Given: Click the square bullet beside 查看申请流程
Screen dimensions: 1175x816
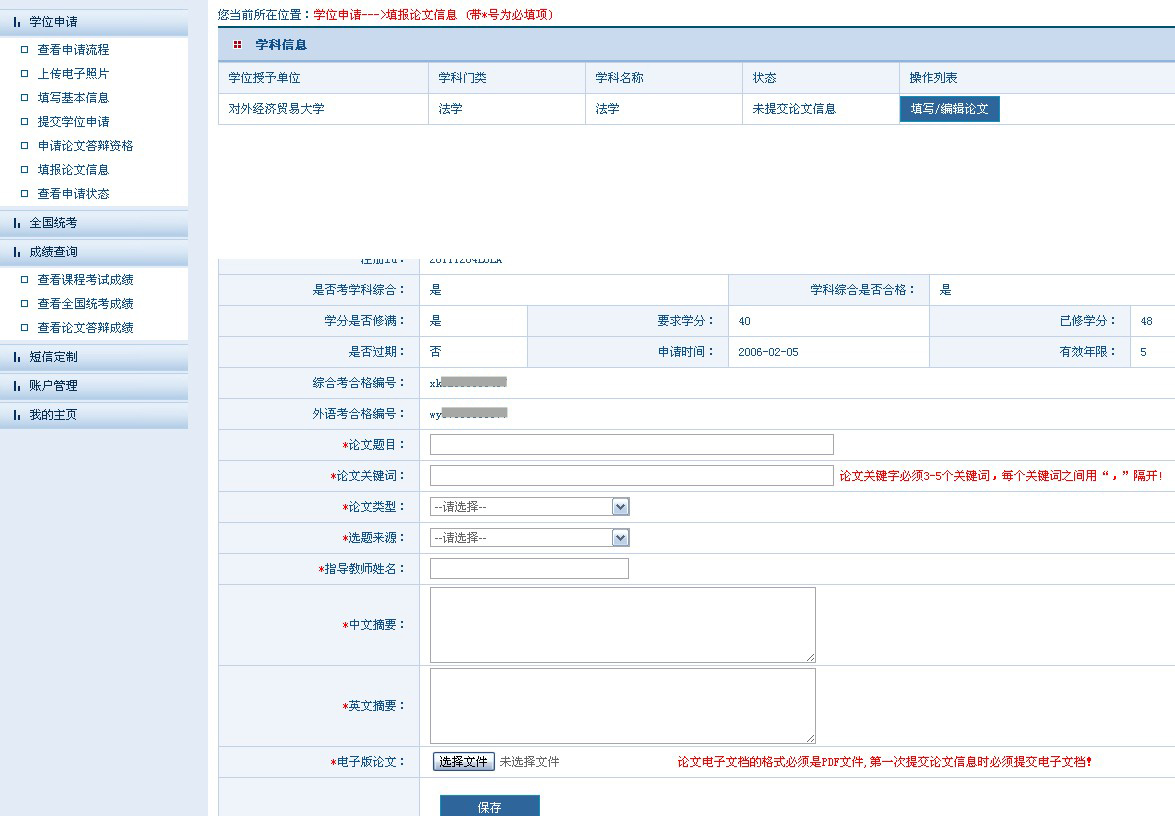Looking at the screenshot, I should pyautogui.click(x=24, y=49).
